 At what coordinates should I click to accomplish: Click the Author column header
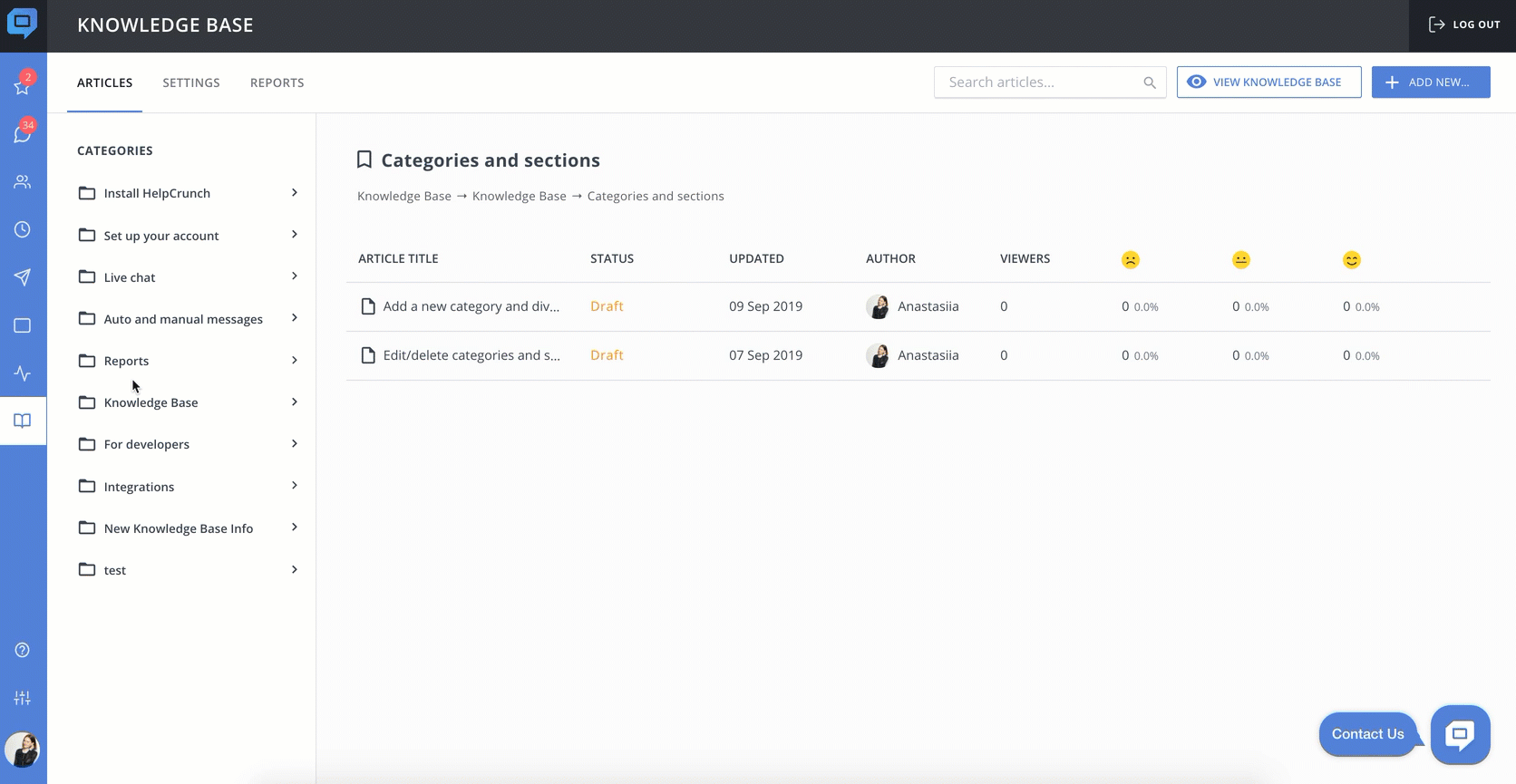890,258
